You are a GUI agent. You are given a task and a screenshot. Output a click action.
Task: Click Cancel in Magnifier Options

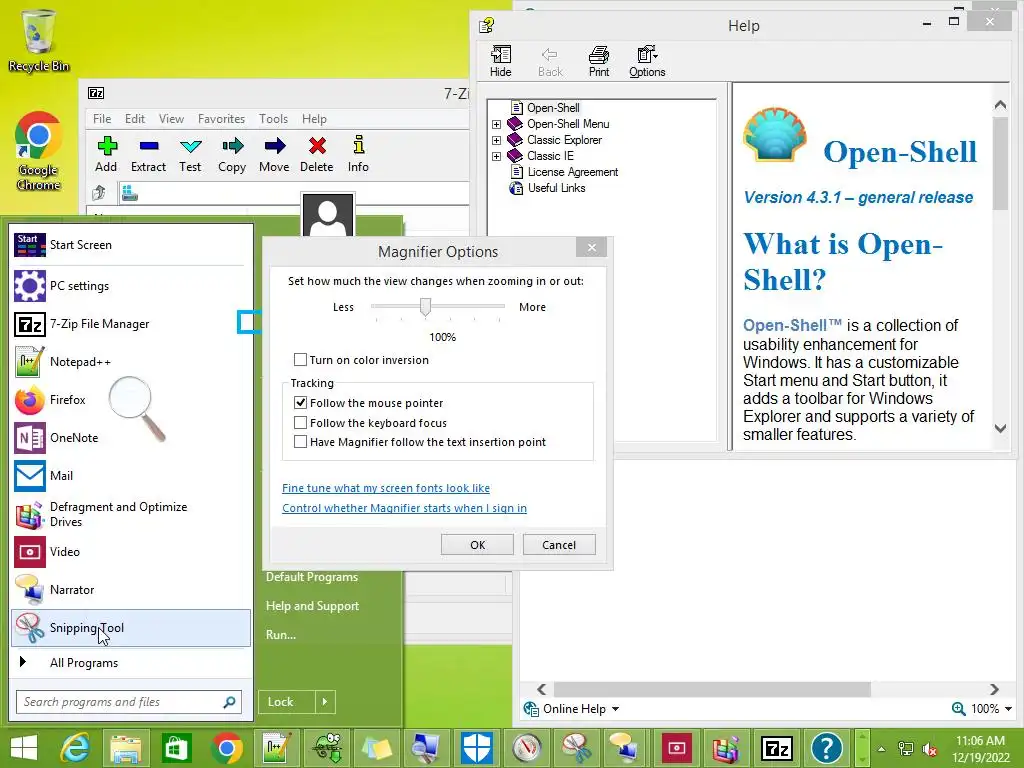pos(559,545)
